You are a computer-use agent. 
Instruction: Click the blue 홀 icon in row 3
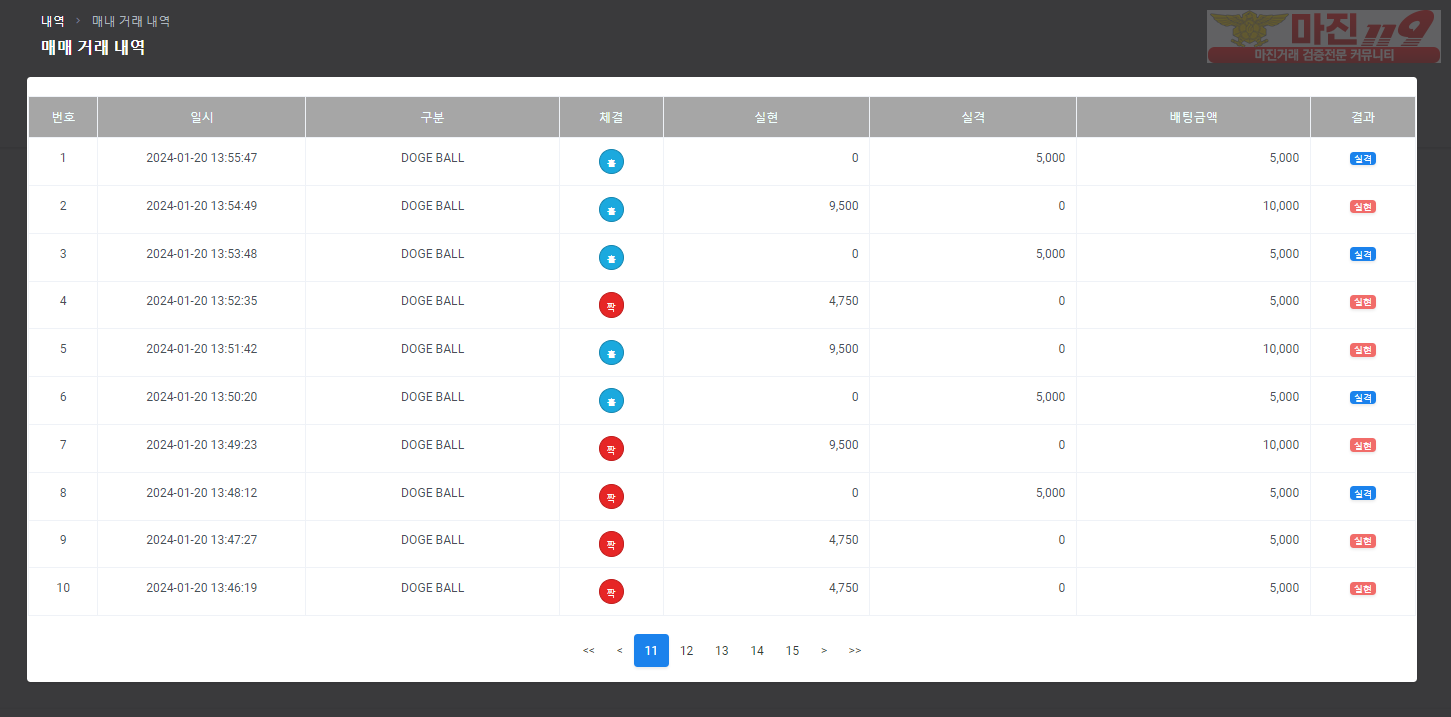tap(611, 257)
